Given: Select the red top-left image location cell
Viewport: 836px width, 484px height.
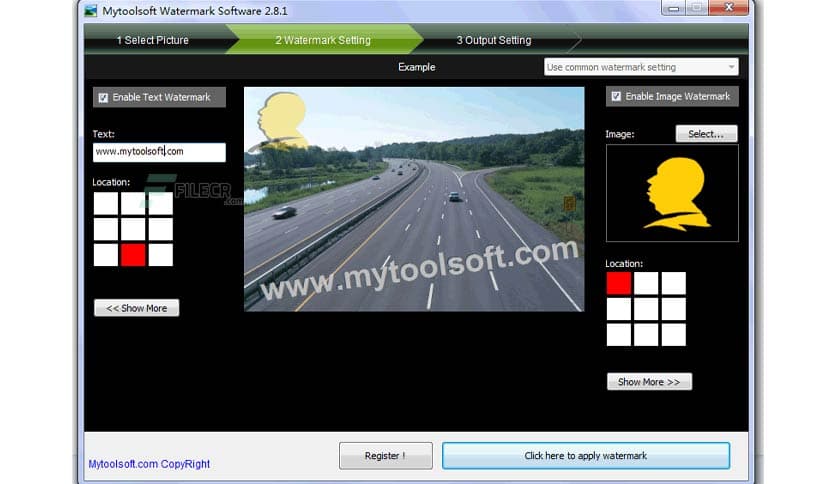Looking at the screenshot, I should click(618, 283).
